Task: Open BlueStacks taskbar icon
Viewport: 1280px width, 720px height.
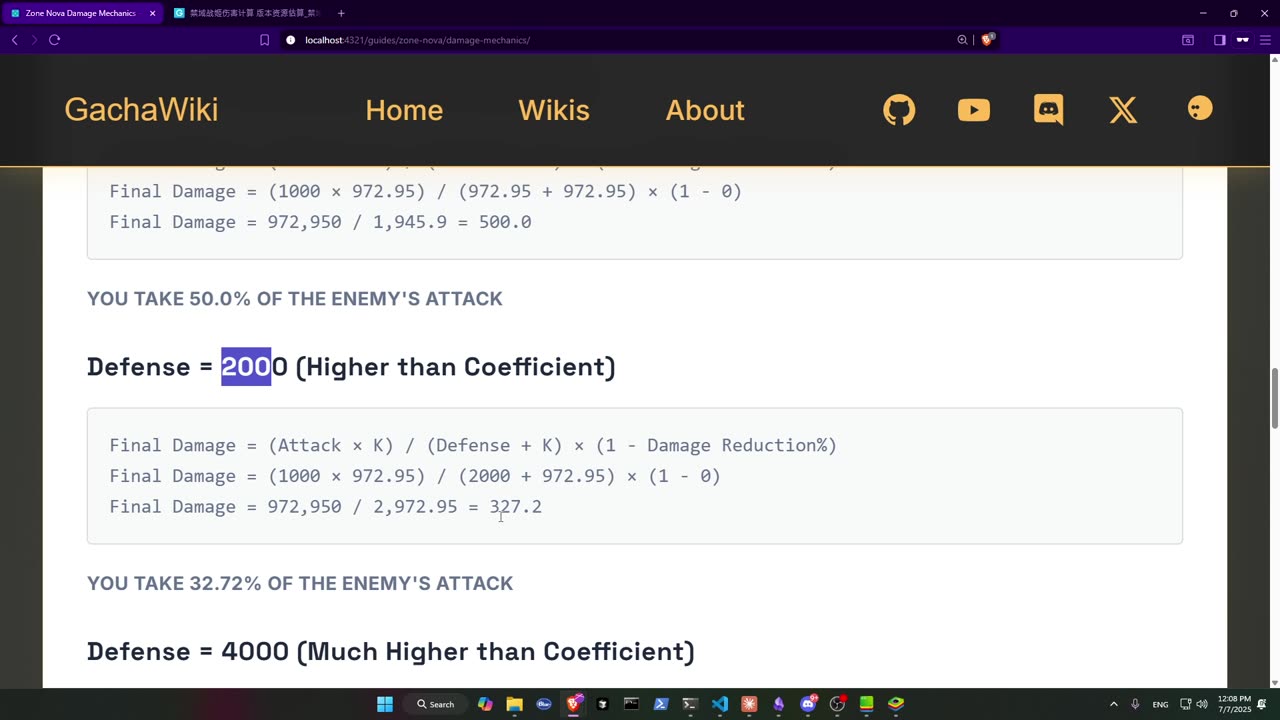Action: [896, 704]
